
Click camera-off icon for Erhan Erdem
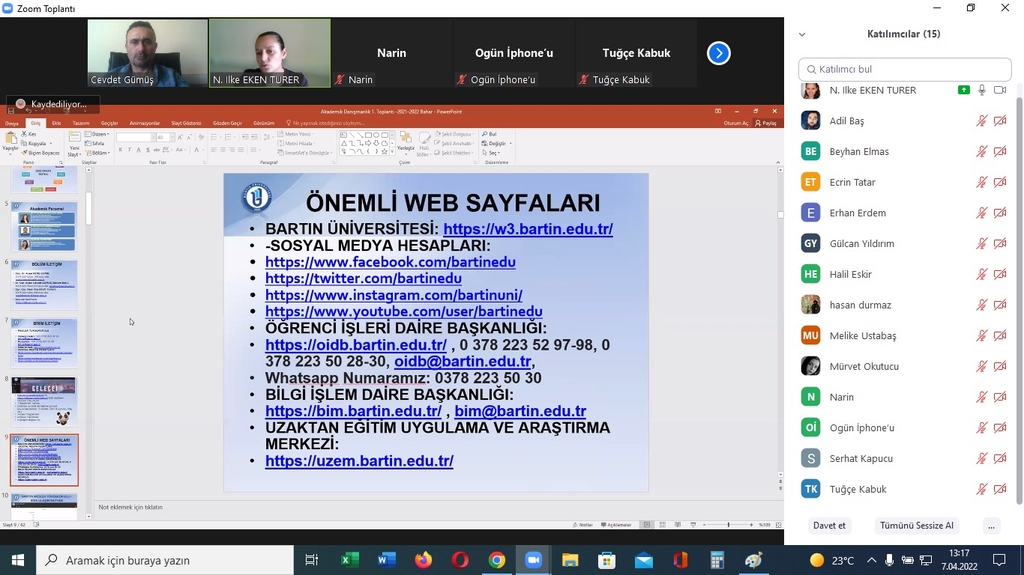click(x=1000, y=213)
